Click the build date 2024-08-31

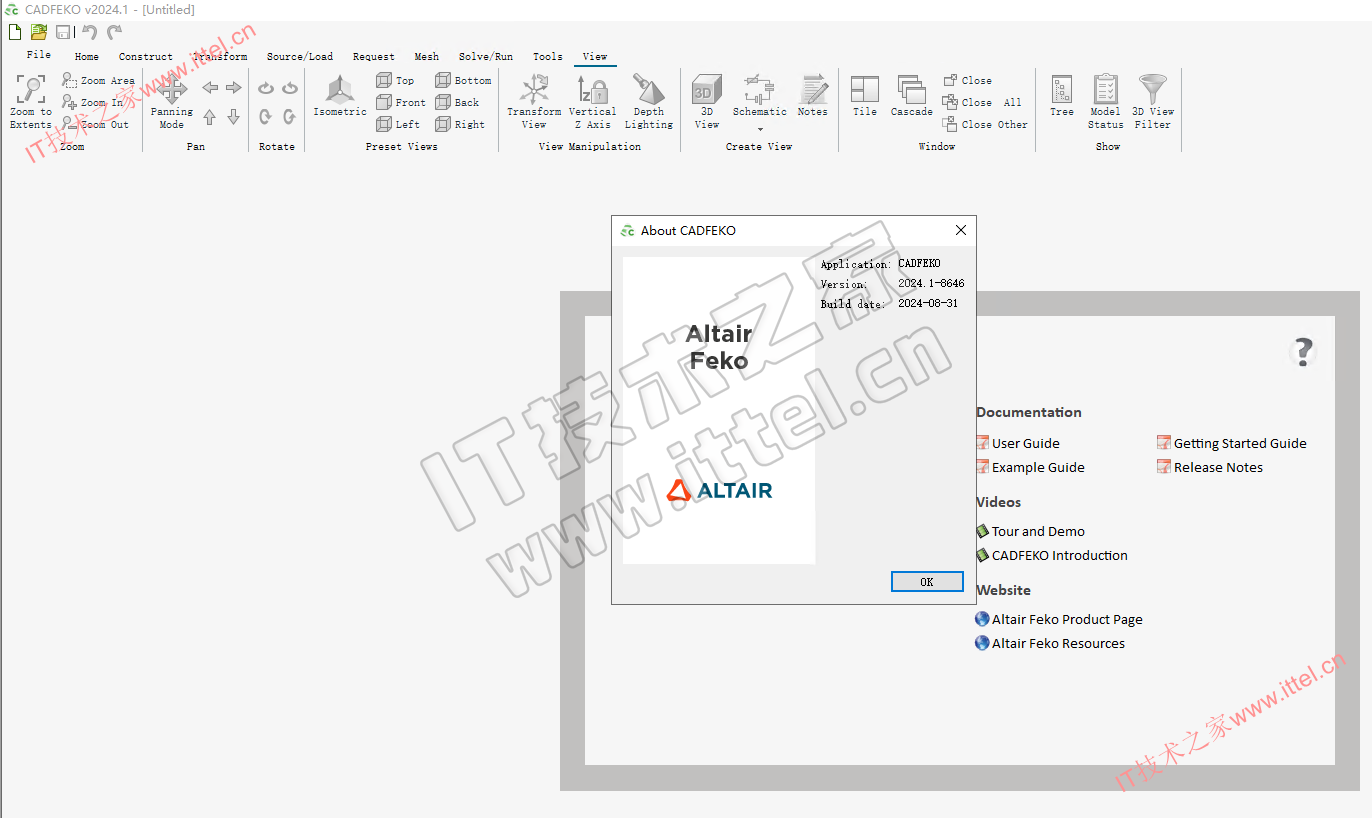[928, 303]
